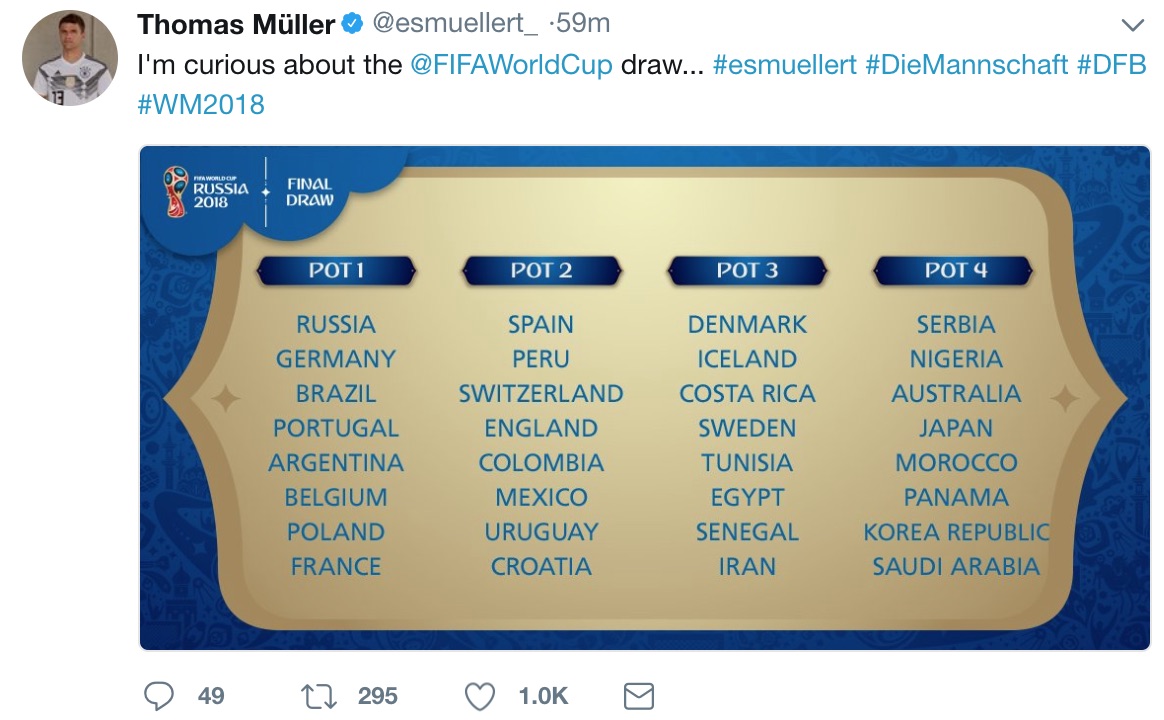Click the reply speech bubble icon
The width and height of the screenshot is (1164, 720).
pyautogui.click(x=158, y=696)
